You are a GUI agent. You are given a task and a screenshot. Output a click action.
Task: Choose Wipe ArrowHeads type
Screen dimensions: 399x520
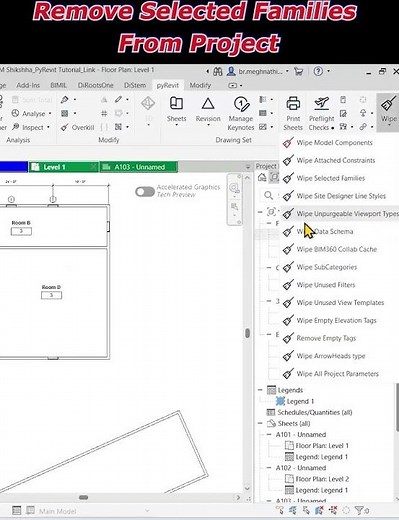click(x=339, y=356)
